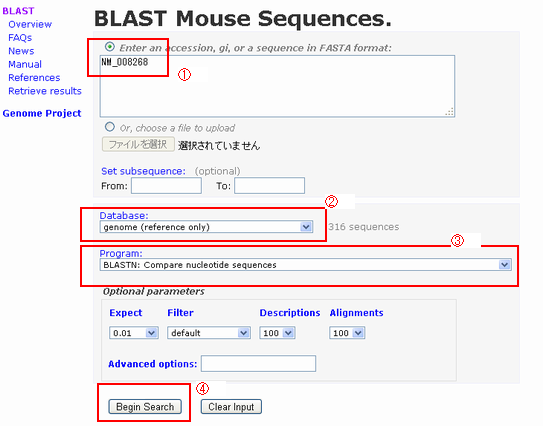This screenshot has height=426, width=543.
Task: Expand the Expect value dropdown
Action: (134, 333)
